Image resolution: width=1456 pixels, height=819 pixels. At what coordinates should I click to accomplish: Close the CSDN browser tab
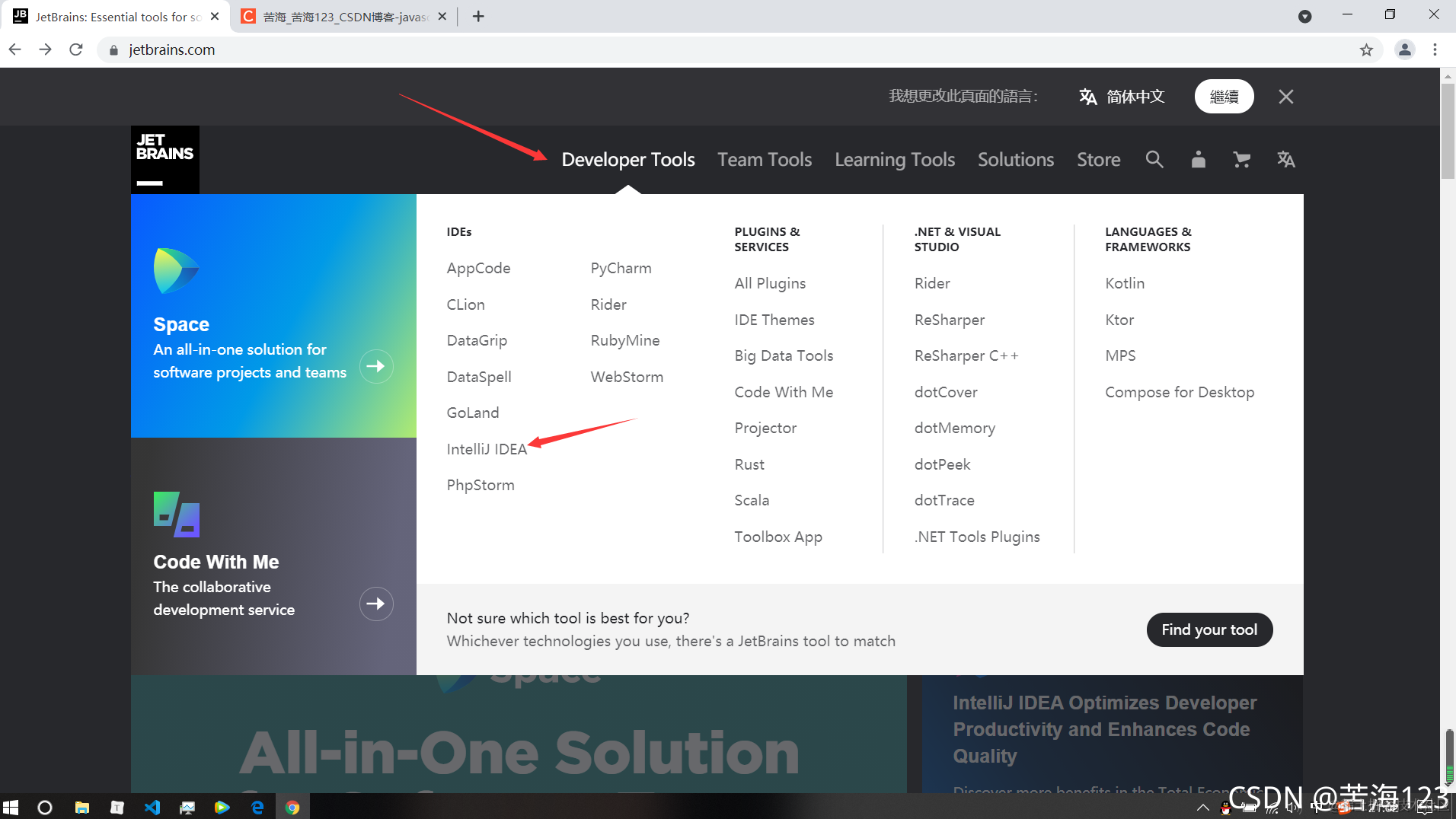tap(442, 16)
